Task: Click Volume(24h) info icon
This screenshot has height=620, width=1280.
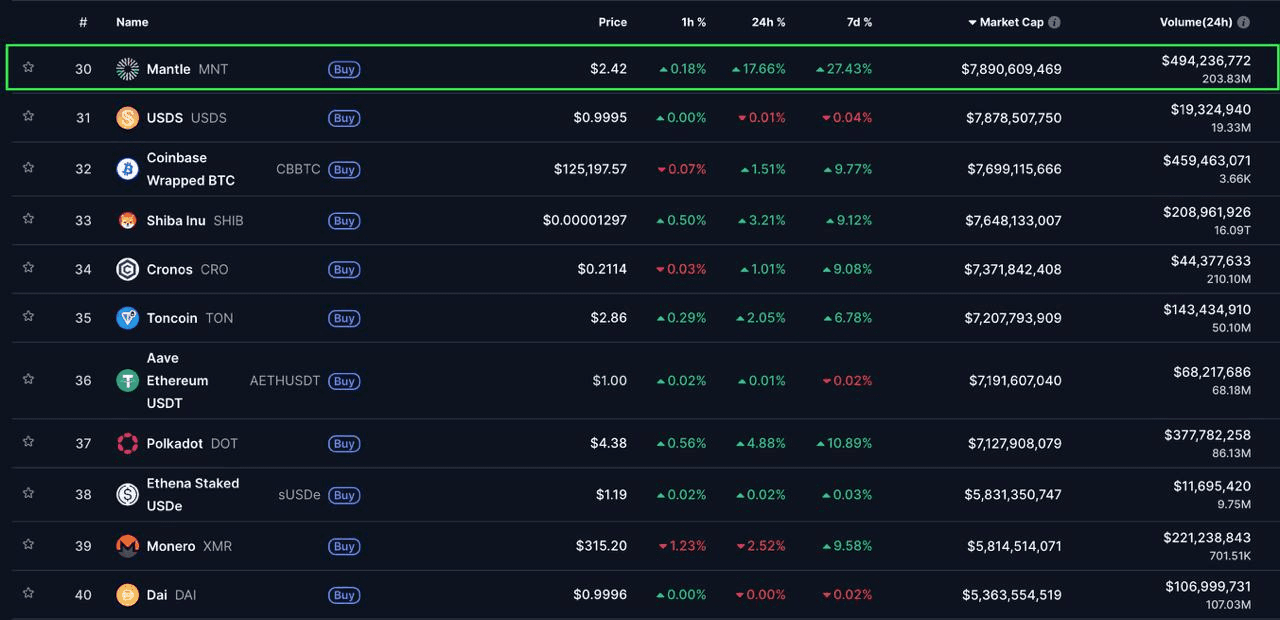Action: 1243,22
